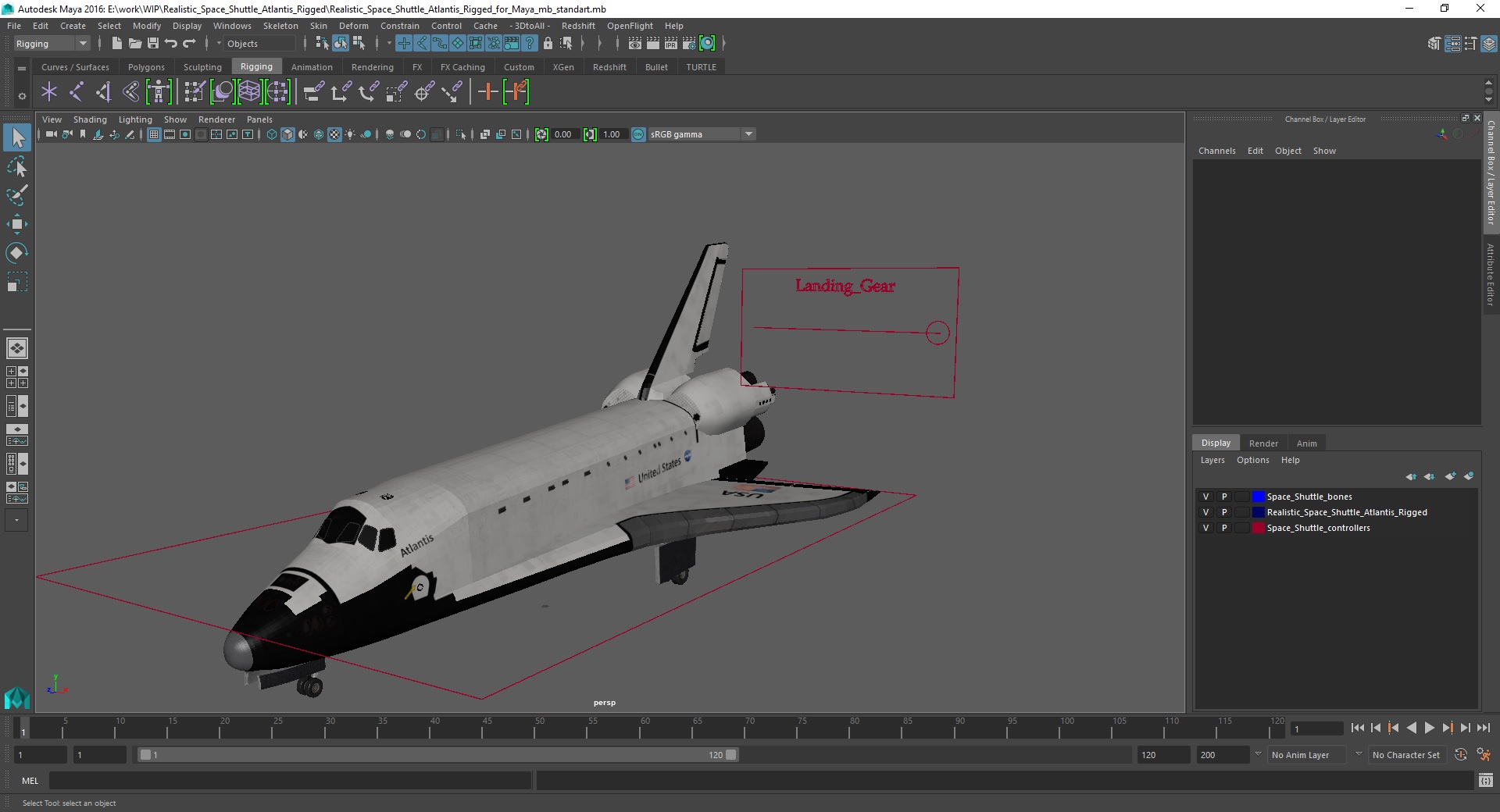Screen dimensions: 1500x812
Task: Click the IK Handle shelf icon
Action: [x=103, y=92]
